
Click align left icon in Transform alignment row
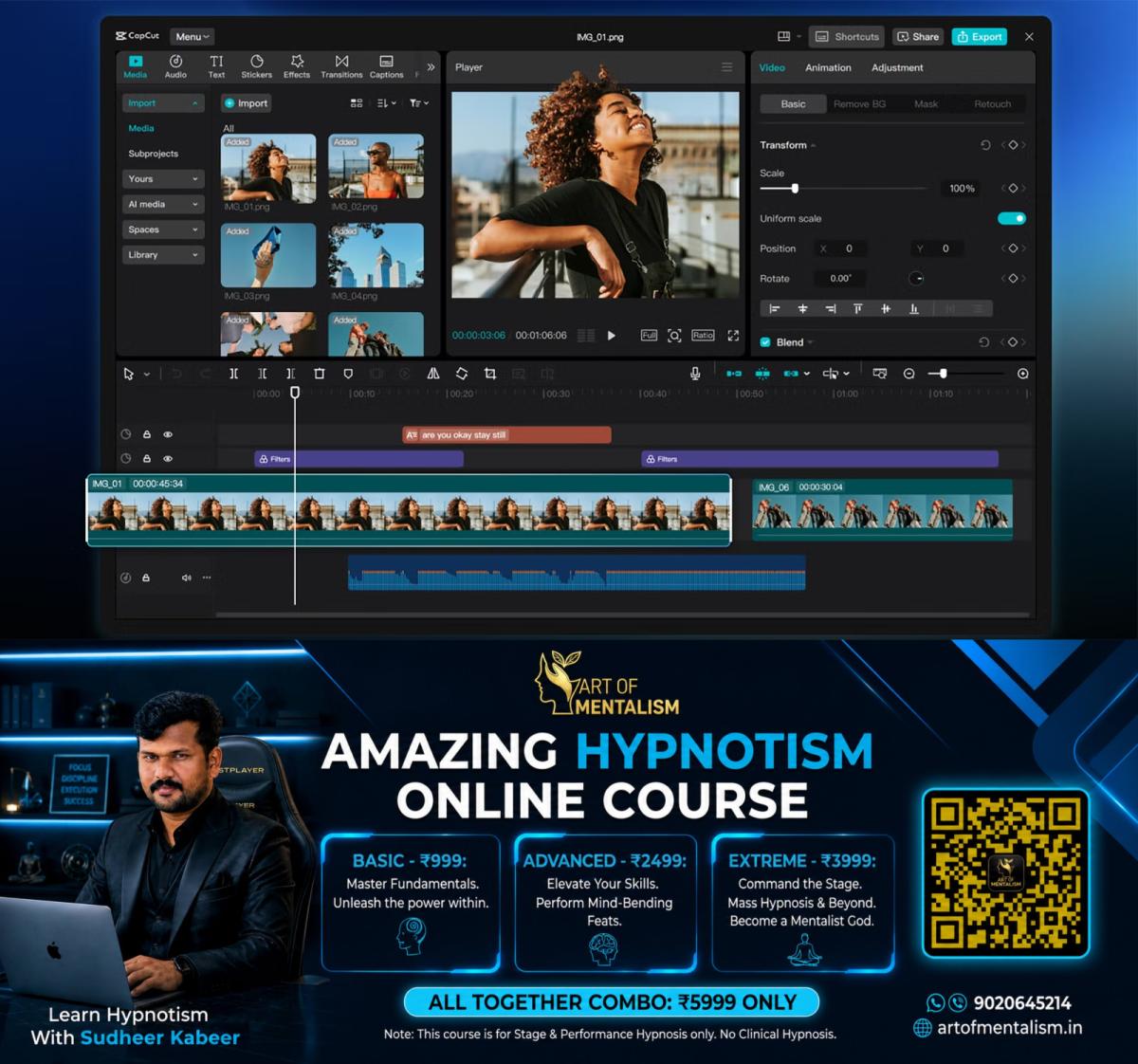coord(775,308)
